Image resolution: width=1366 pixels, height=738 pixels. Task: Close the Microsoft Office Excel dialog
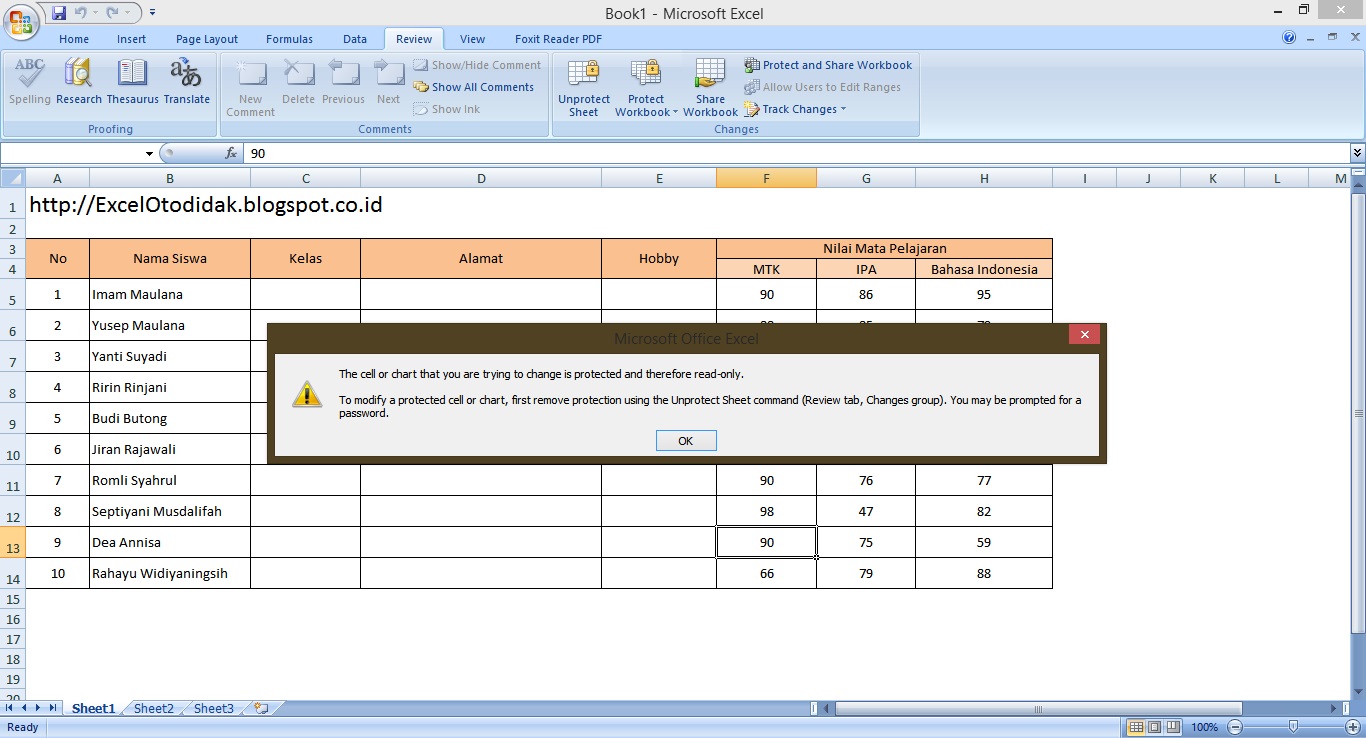(1084, 335)
